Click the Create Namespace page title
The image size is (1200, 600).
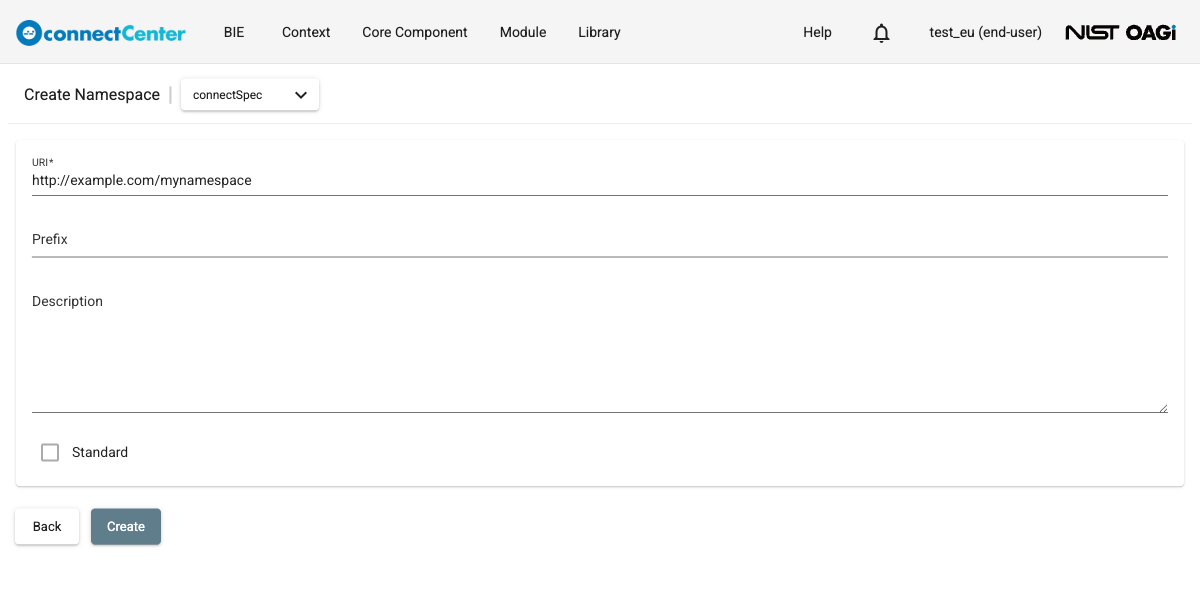(x=92, y=95)
